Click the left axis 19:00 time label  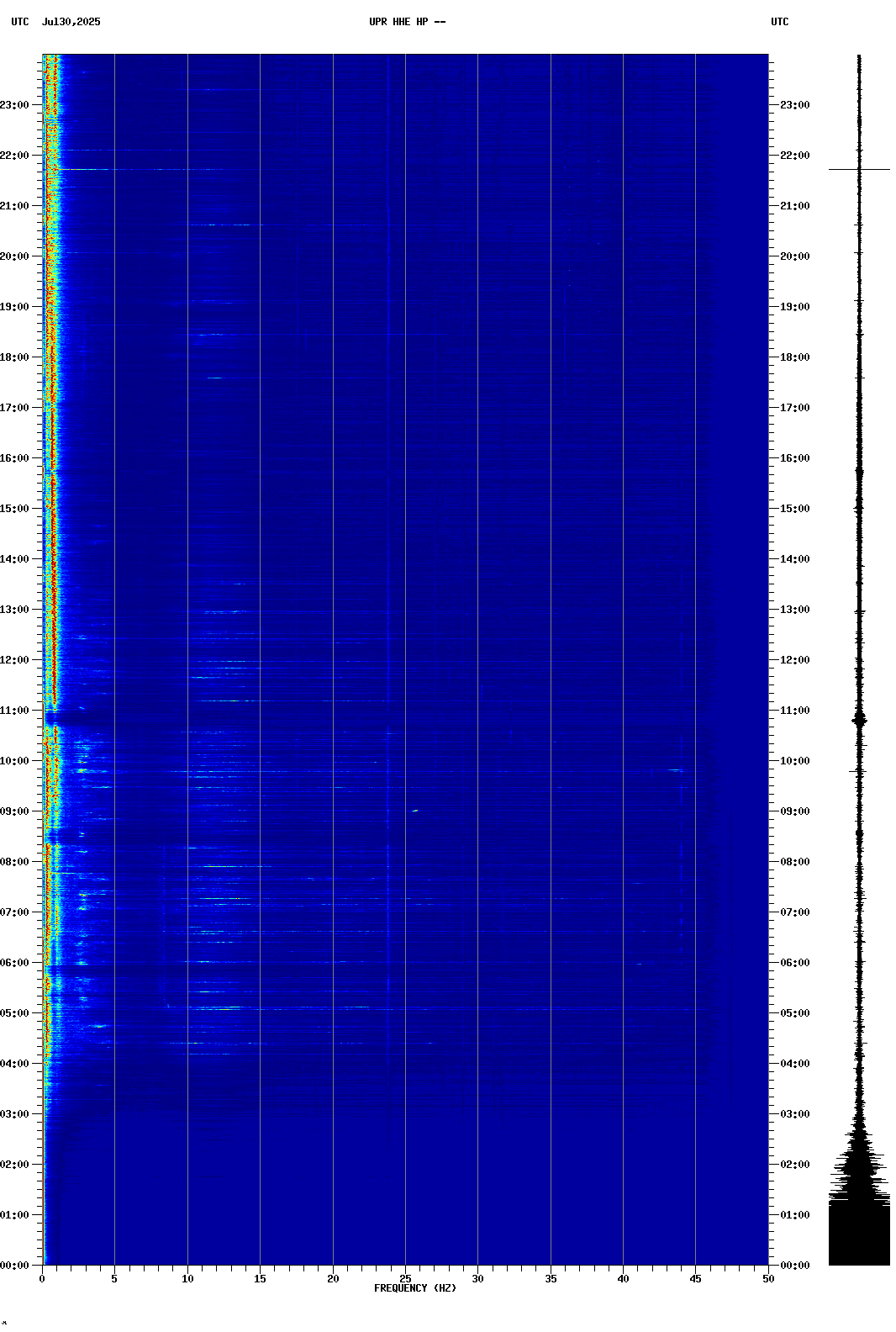pos(14,307)
